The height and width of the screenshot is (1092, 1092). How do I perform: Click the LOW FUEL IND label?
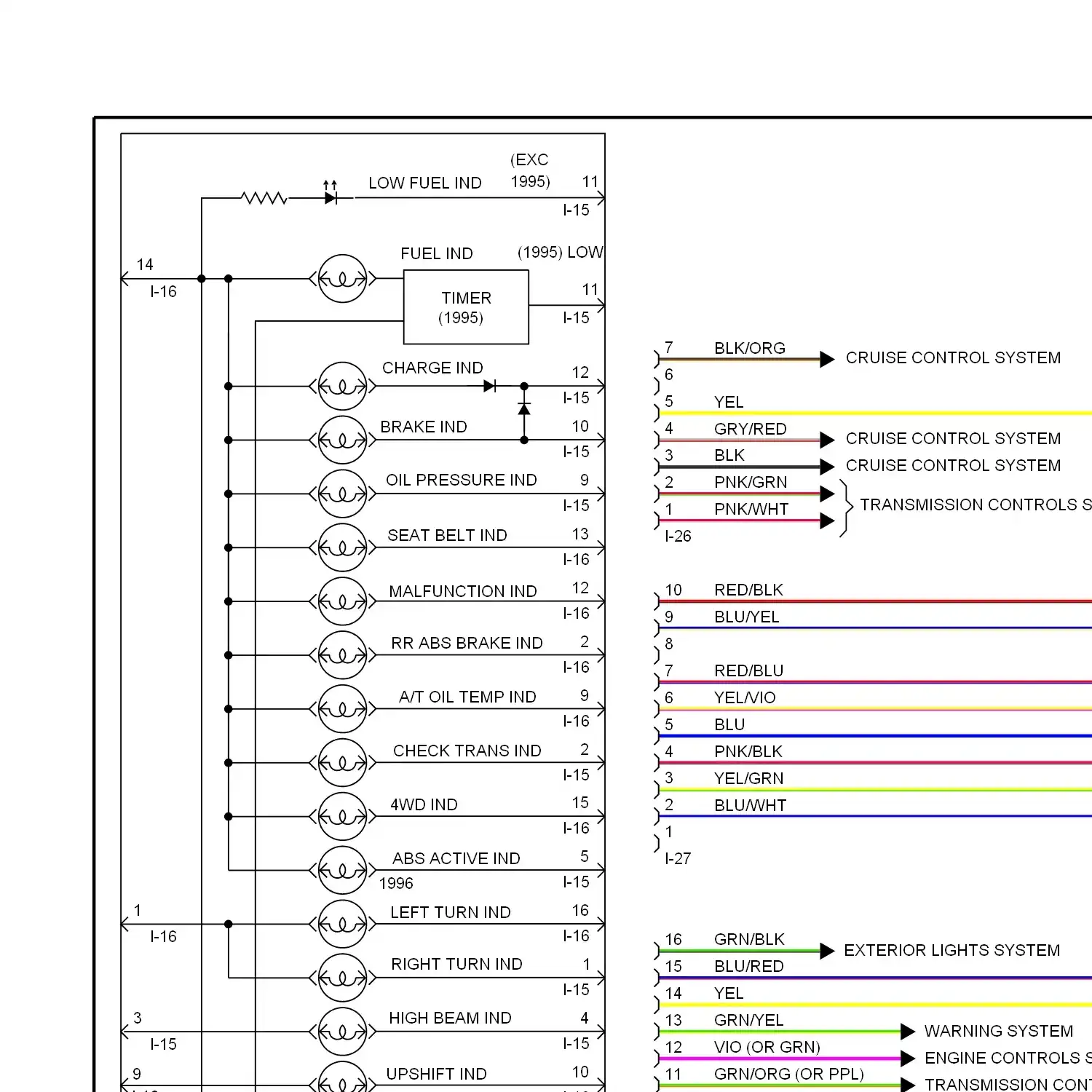tap(425, 183)
